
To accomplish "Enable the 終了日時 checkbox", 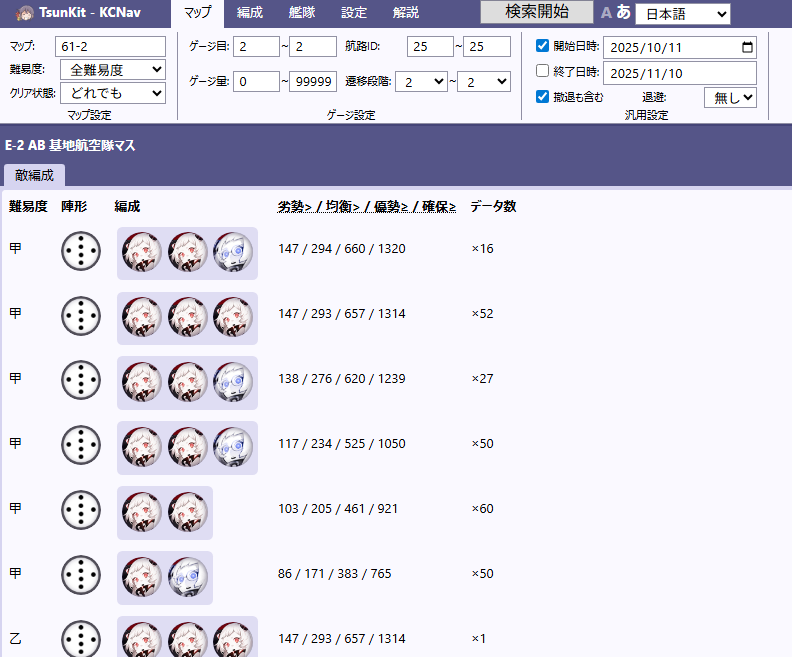I will [542, 71].
